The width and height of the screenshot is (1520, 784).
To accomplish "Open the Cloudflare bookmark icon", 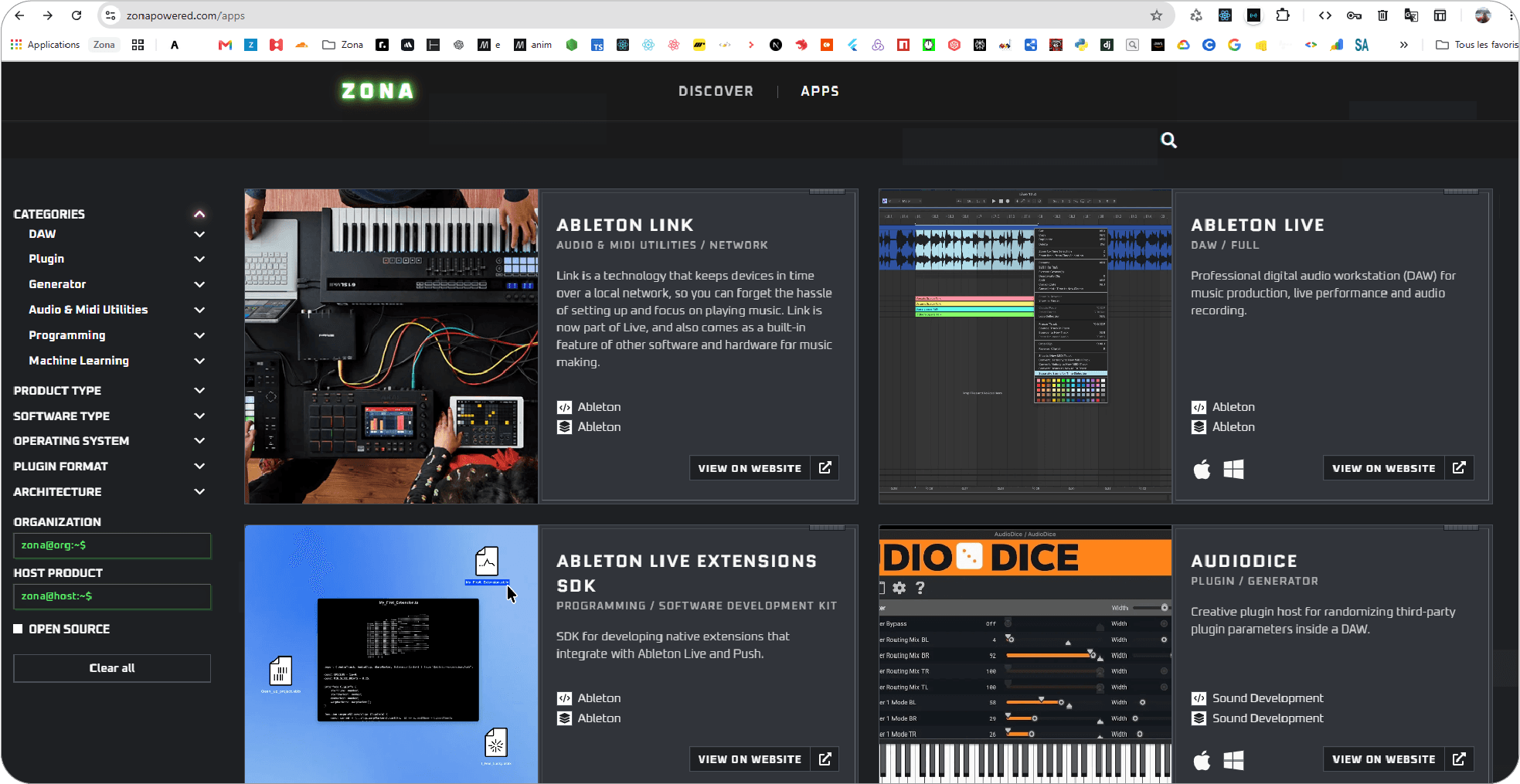I will pos(301,45).
